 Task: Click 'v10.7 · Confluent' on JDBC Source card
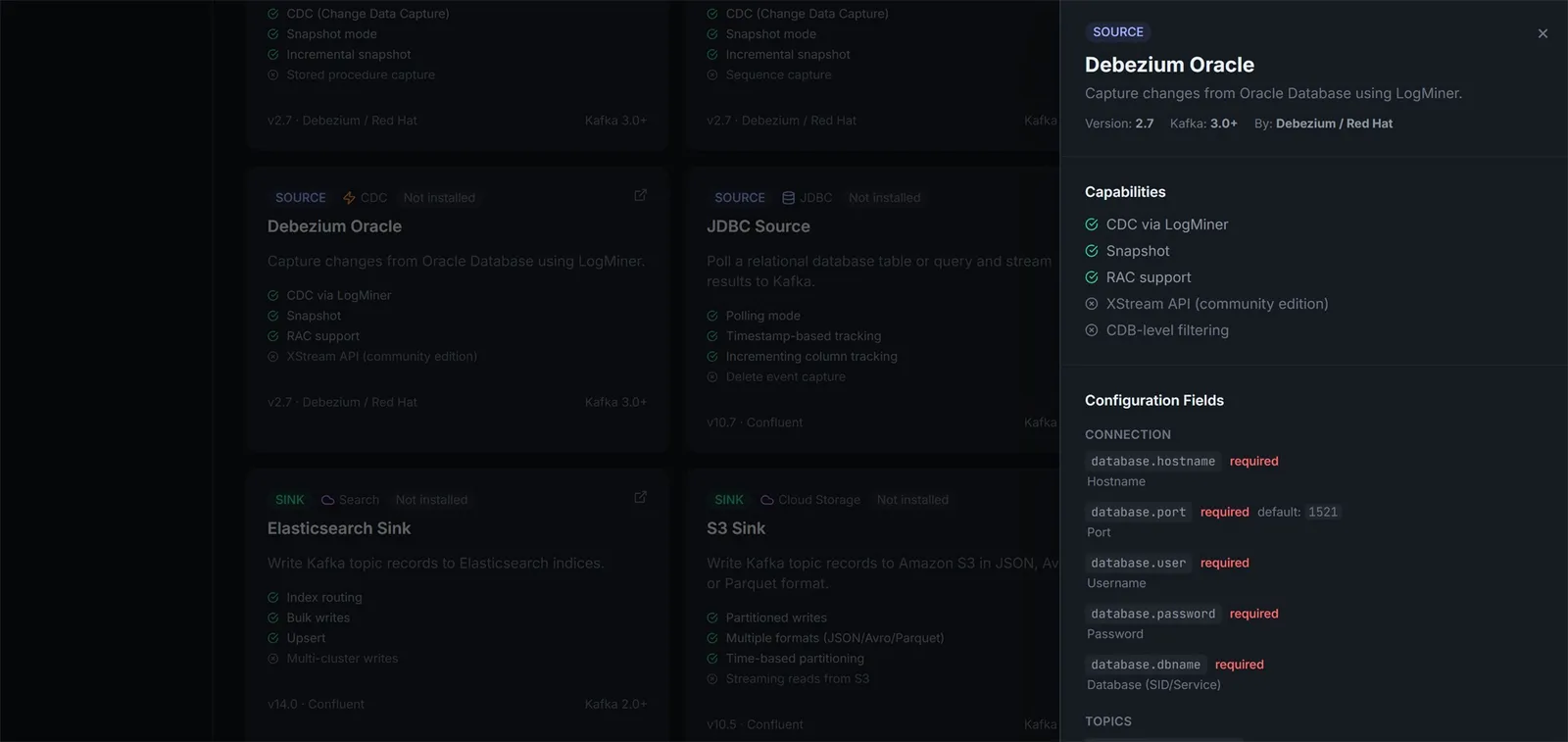pyautogui.click(x=755, y=422)
